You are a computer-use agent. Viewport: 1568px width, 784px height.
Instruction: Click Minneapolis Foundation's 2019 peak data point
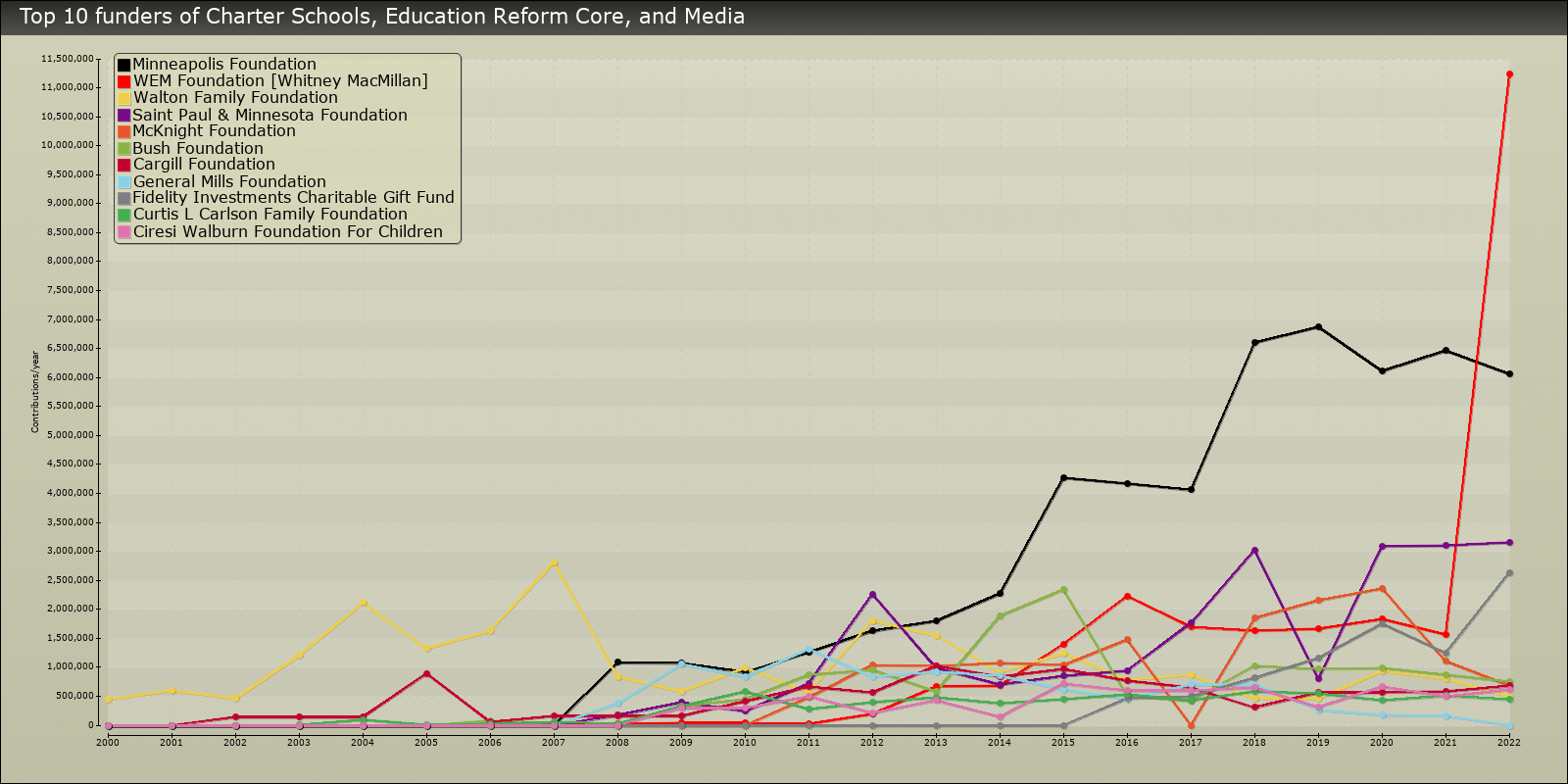[1318, 327]
